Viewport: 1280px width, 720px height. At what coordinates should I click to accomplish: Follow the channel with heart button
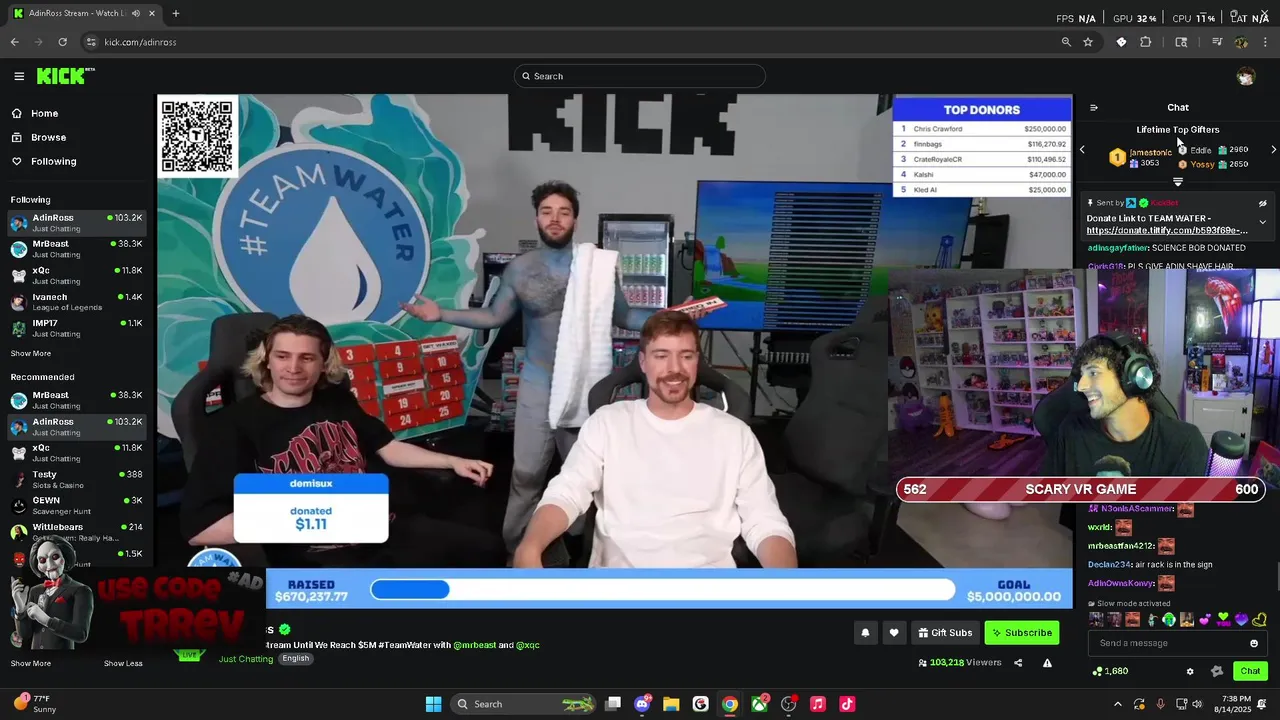tap(894, 632)
